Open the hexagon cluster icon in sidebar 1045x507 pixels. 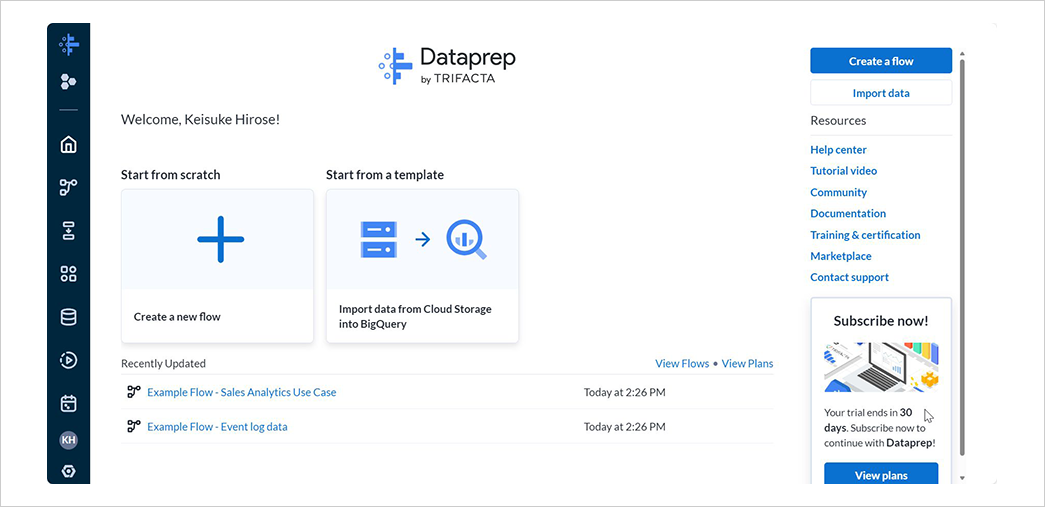[x=68, y=81]
